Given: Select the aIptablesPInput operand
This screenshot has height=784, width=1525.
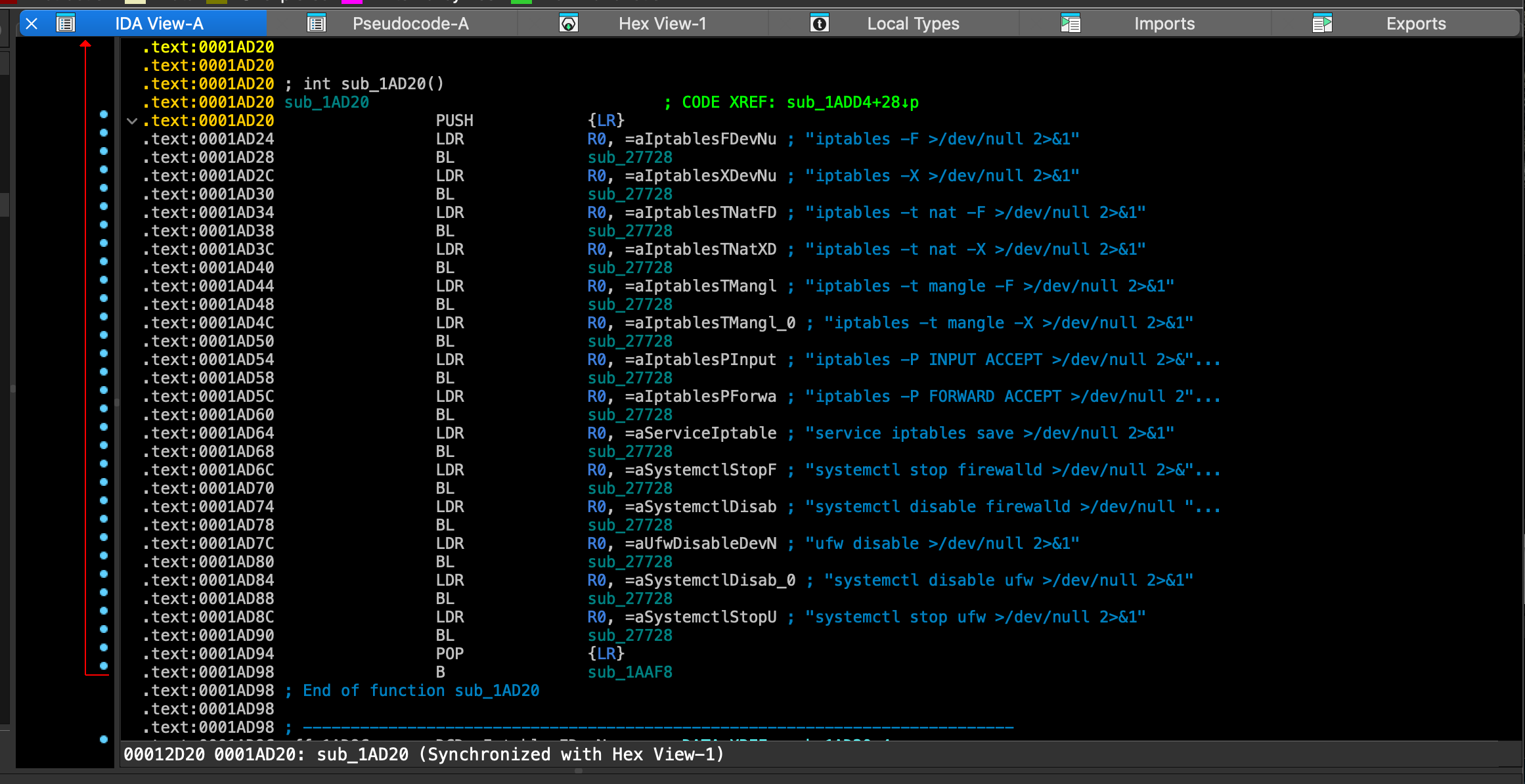Looking at the screenshot, I should 705,360.
